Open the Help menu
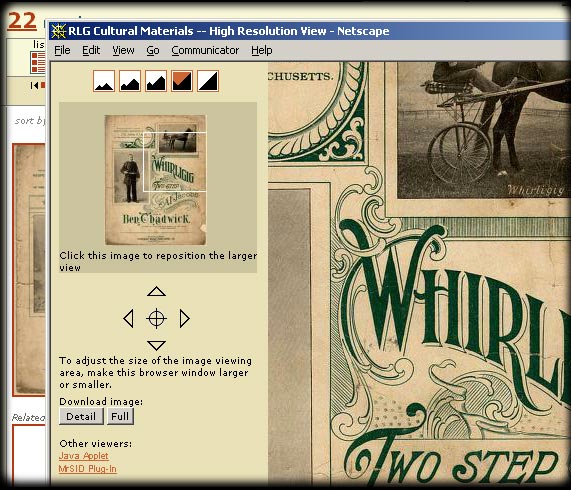The height and width of the screenshot is (490, 571). [261, 50]
